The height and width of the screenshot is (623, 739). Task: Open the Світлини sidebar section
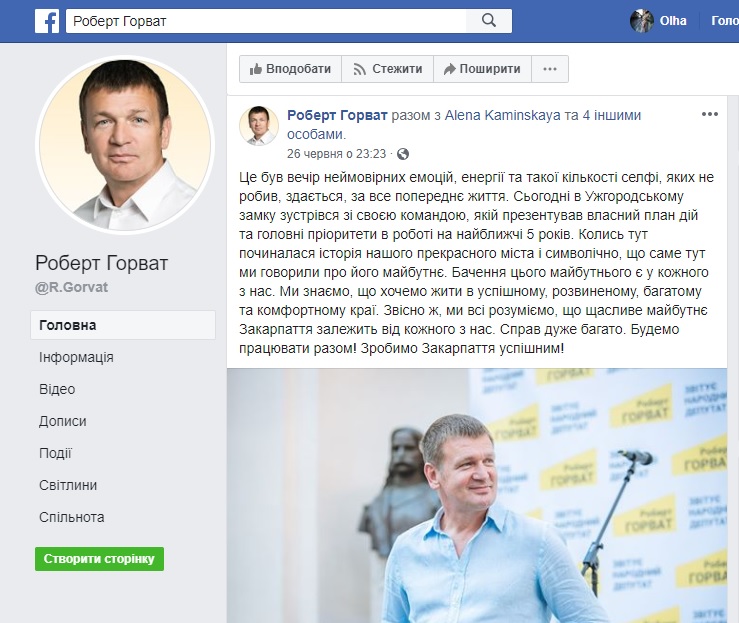tap(68, 485)
